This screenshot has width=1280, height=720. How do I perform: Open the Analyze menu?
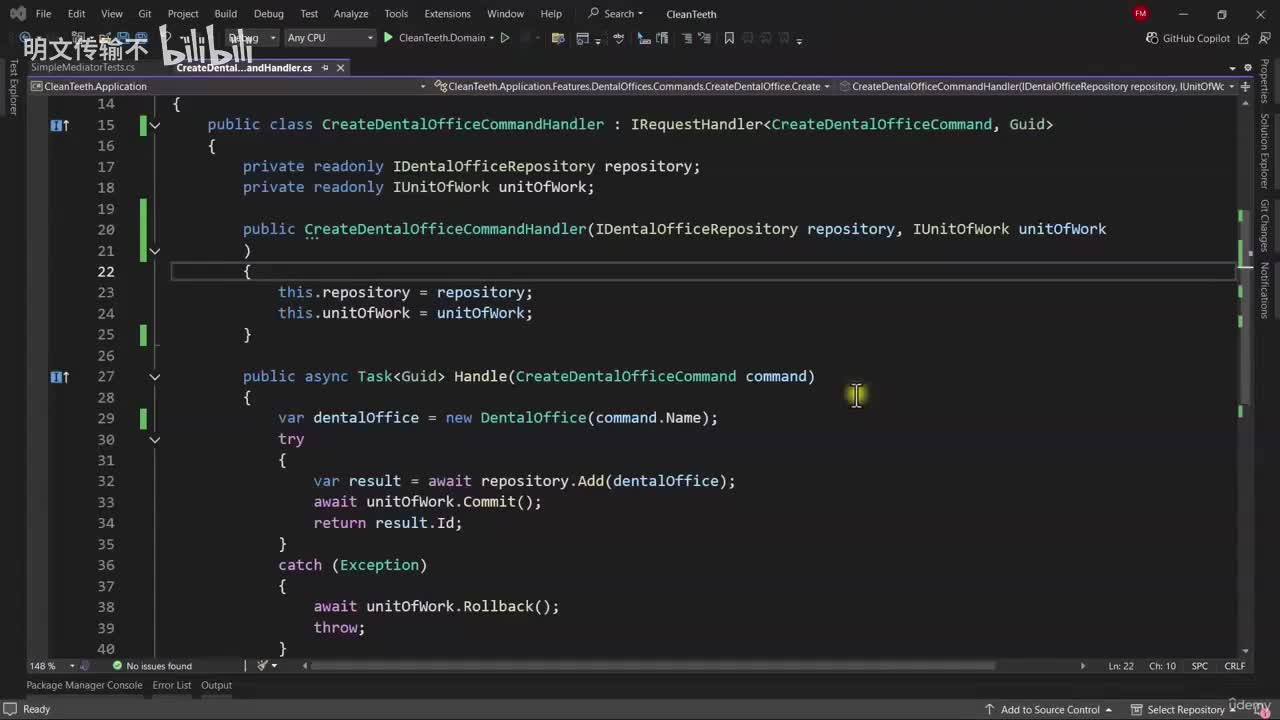351,14
